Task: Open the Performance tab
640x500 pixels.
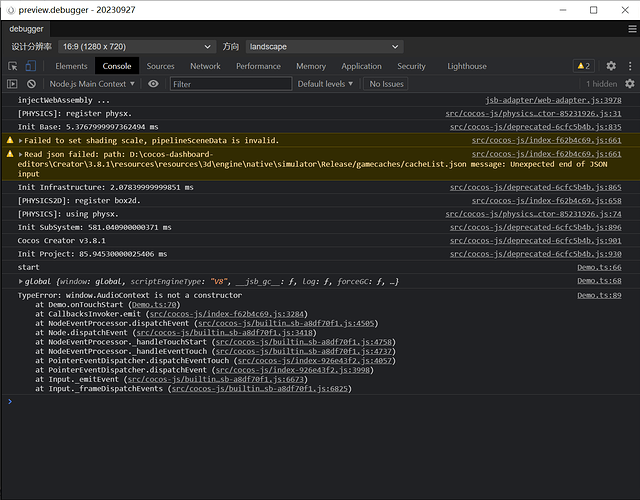Action: 258,66
